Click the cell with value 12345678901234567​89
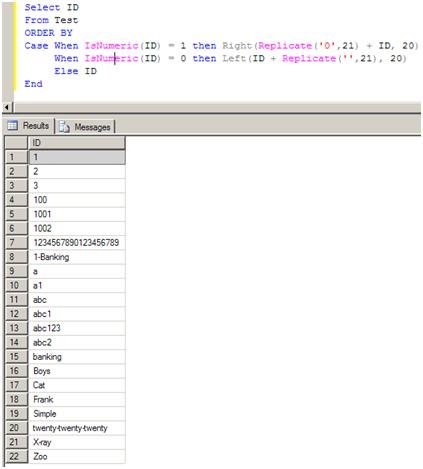 coord(77,243)
